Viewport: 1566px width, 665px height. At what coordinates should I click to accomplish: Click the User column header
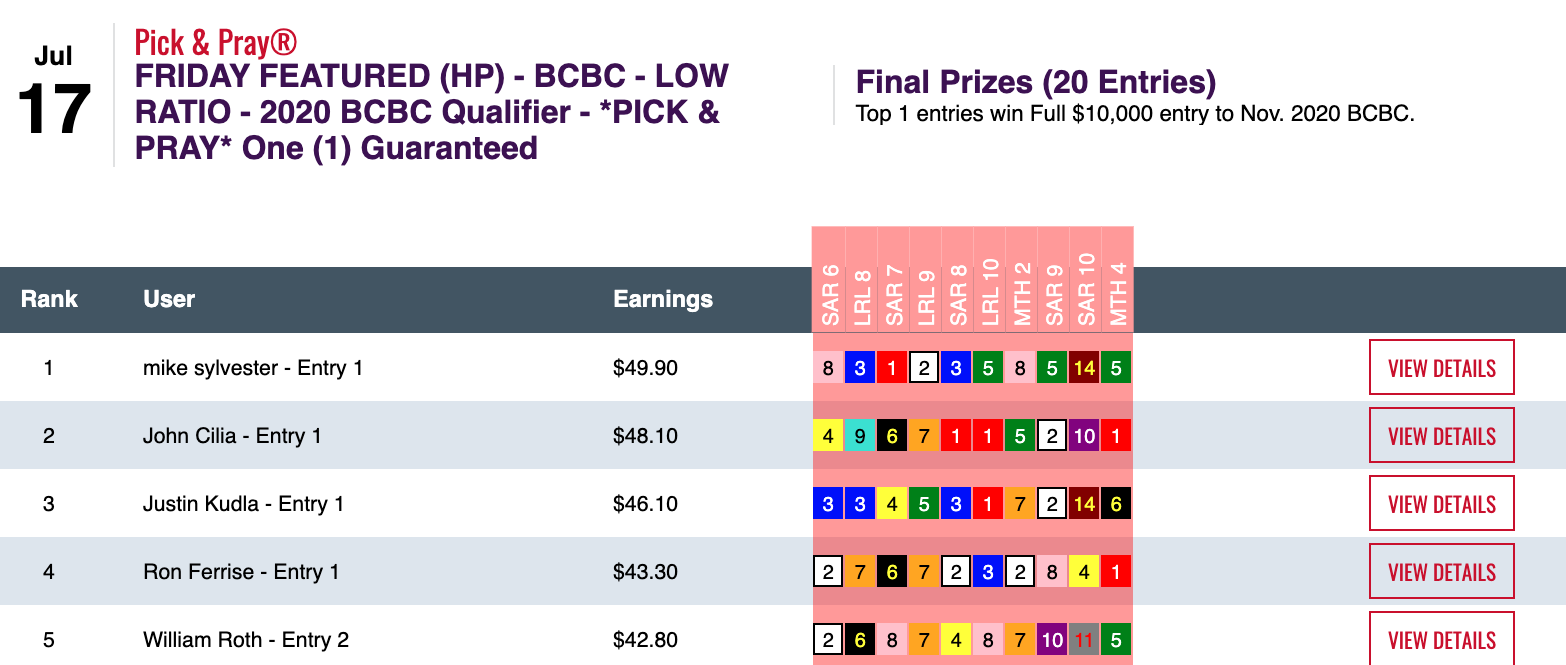[169, 299]
